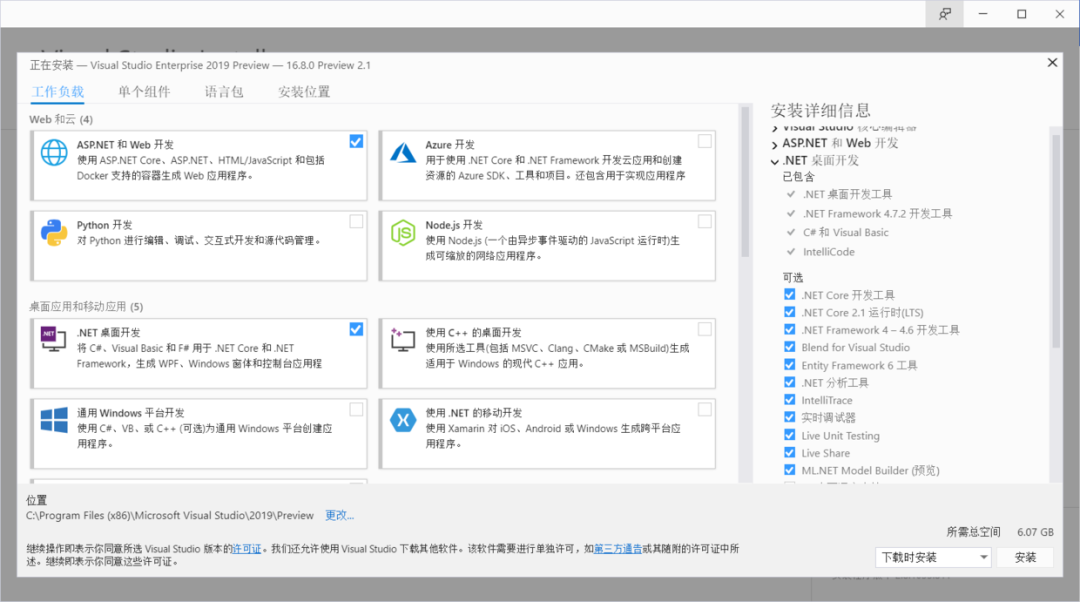Uncheck the ASP.NET 和 Web 开发 workload
The width and height of the screenshot is (1080, 602).
click(356, 141)
